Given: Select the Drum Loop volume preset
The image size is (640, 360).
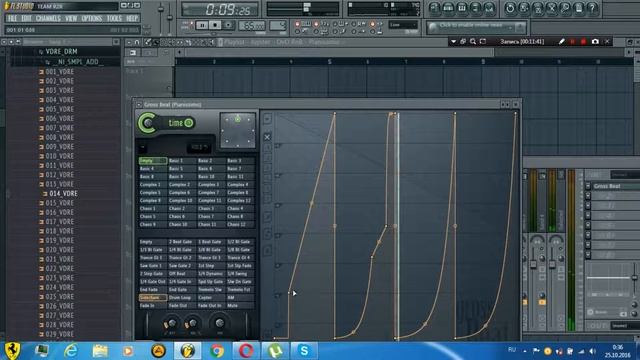Looking at the screenshot, I should [x=182, y=298].
